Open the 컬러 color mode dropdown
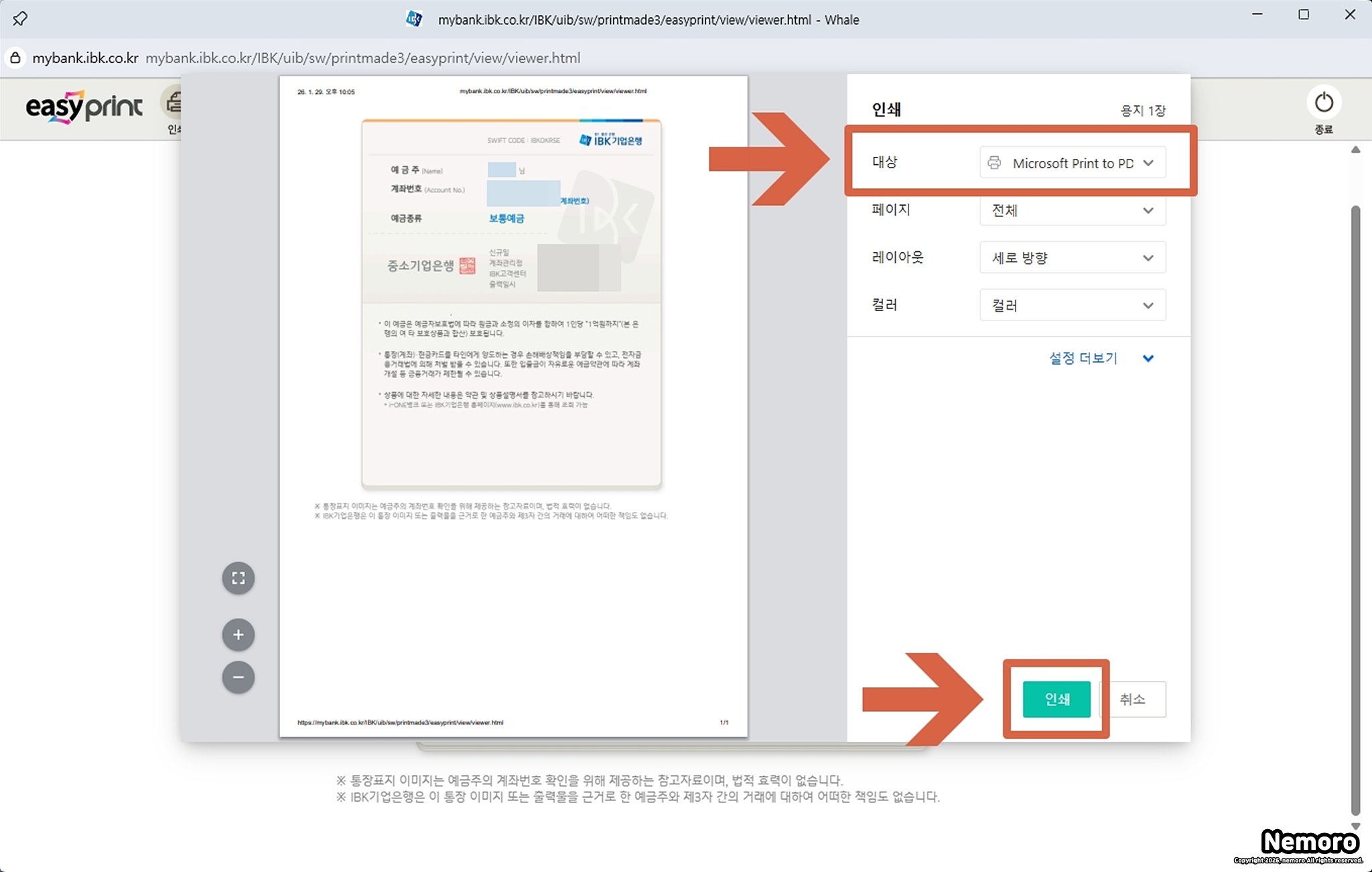Image resolution: width=1372 pixels, height=872 pixels. [1072, 306]
